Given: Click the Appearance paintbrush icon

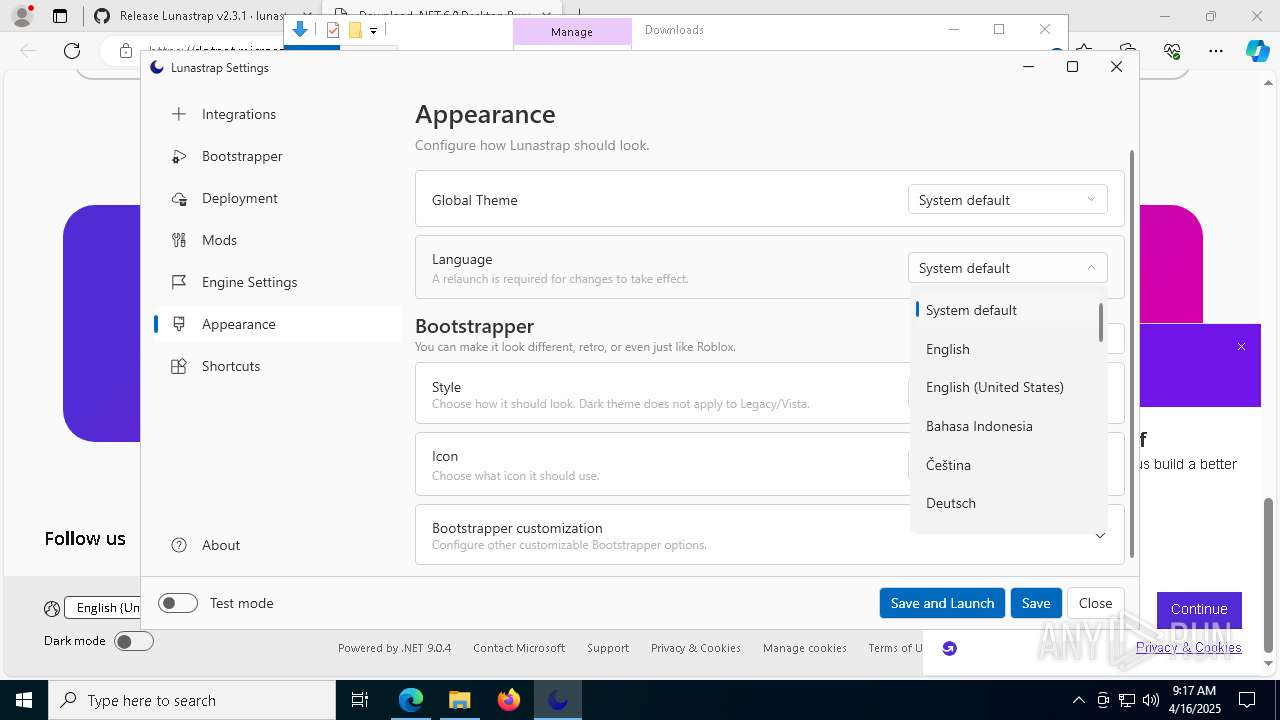Looking at the screenshot, I should 179,324.
